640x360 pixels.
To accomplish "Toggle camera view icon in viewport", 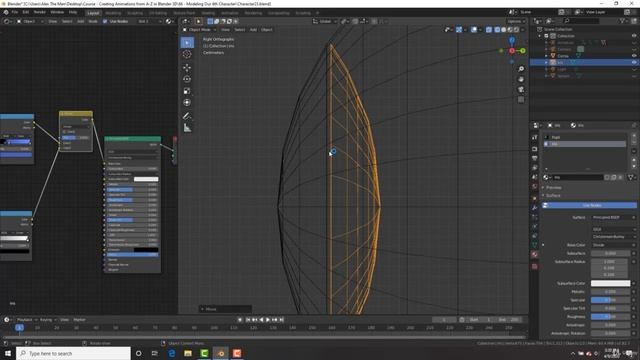I will (x=521, y=89).
